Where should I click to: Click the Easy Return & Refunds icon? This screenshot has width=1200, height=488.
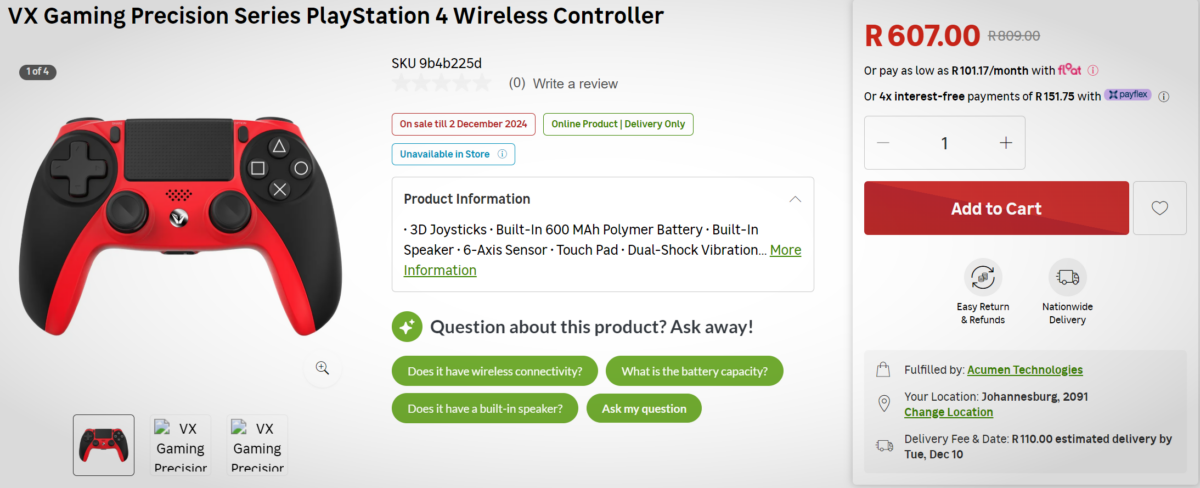984,277
